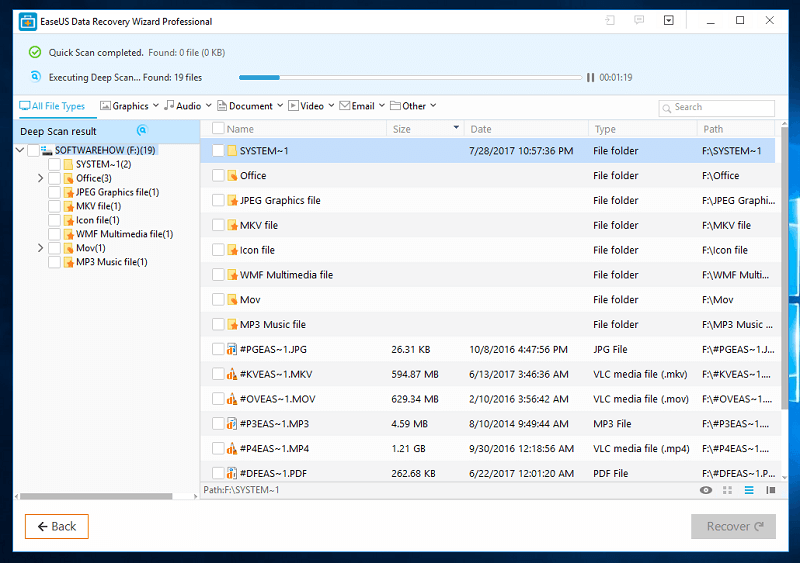
Task: Check the #KVEAS~1.MKV checkbox
Action: click(x=218, y=374)
